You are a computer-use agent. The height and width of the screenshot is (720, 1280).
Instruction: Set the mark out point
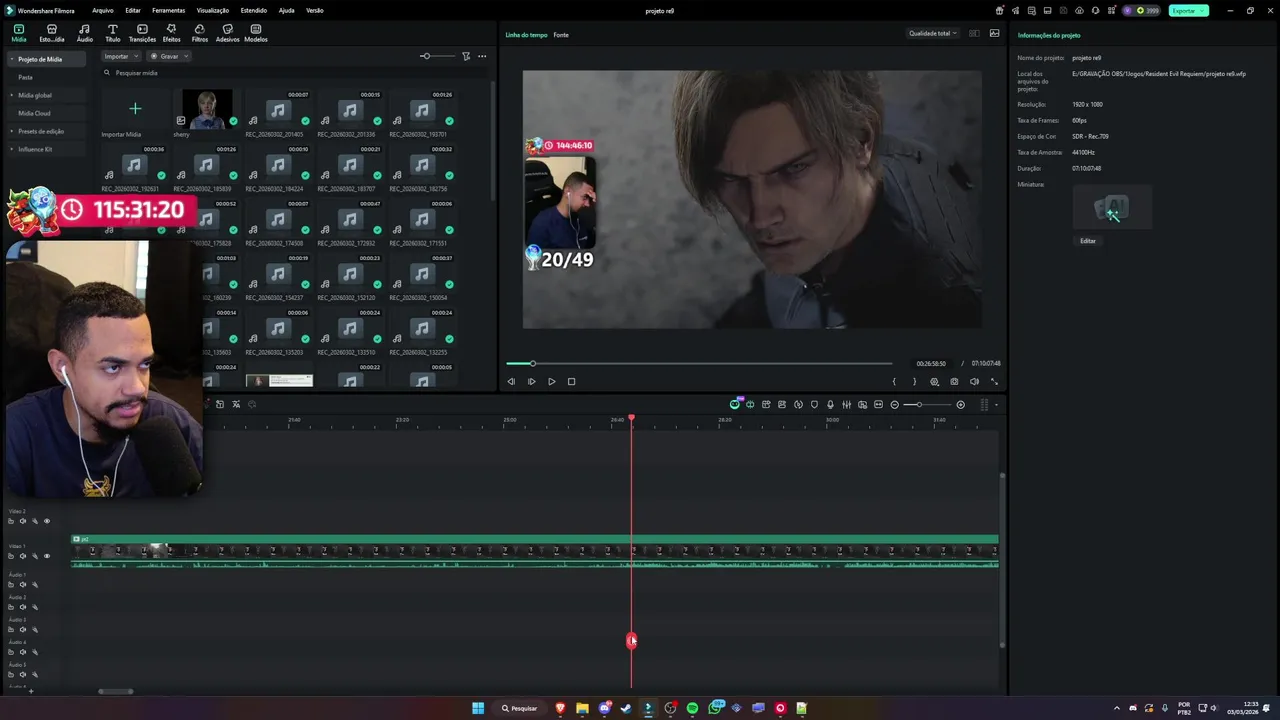tap(914, 381)
